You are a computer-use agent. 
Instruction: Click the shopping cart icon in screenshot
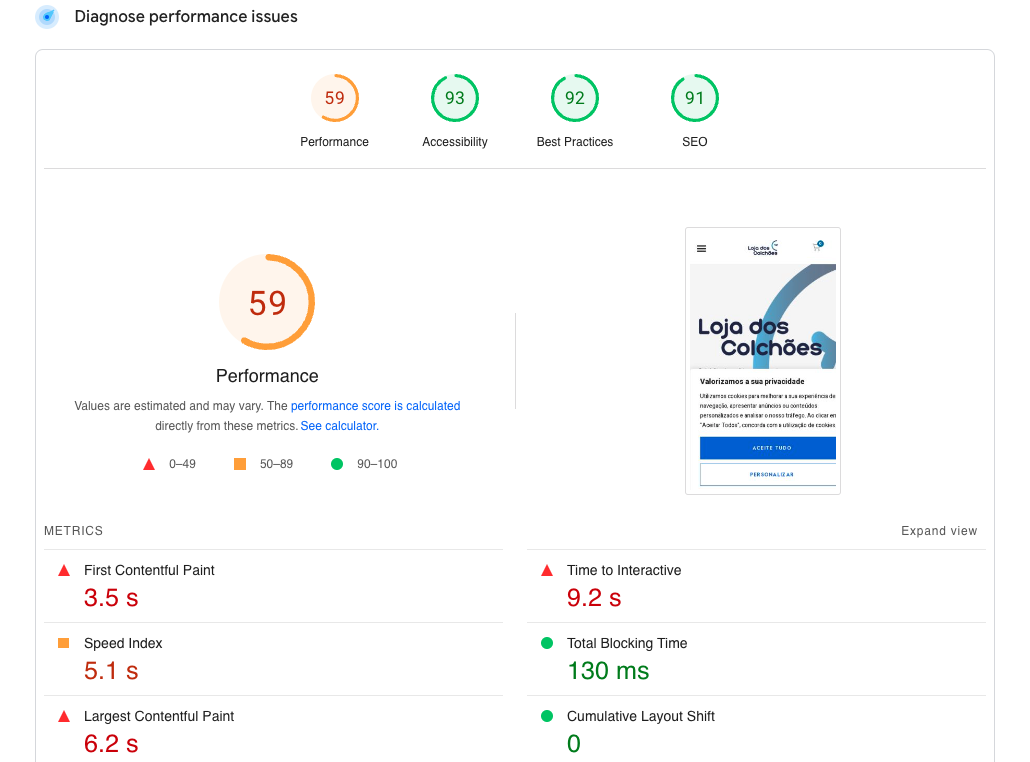click(x=817, y=247)
